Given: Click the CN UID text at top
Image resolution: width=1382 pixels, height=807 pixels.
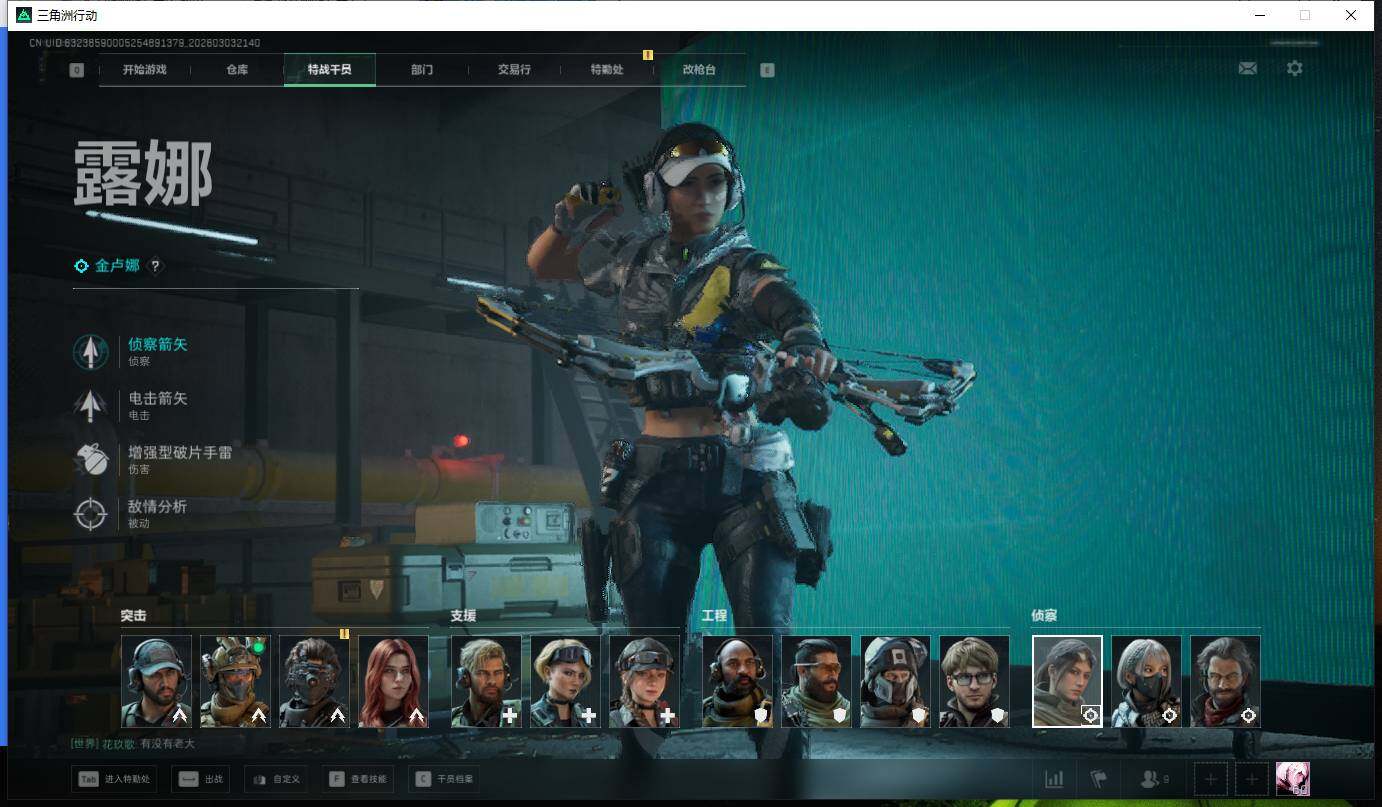Looking at the screenshot, I should click(x=144, y=43).
